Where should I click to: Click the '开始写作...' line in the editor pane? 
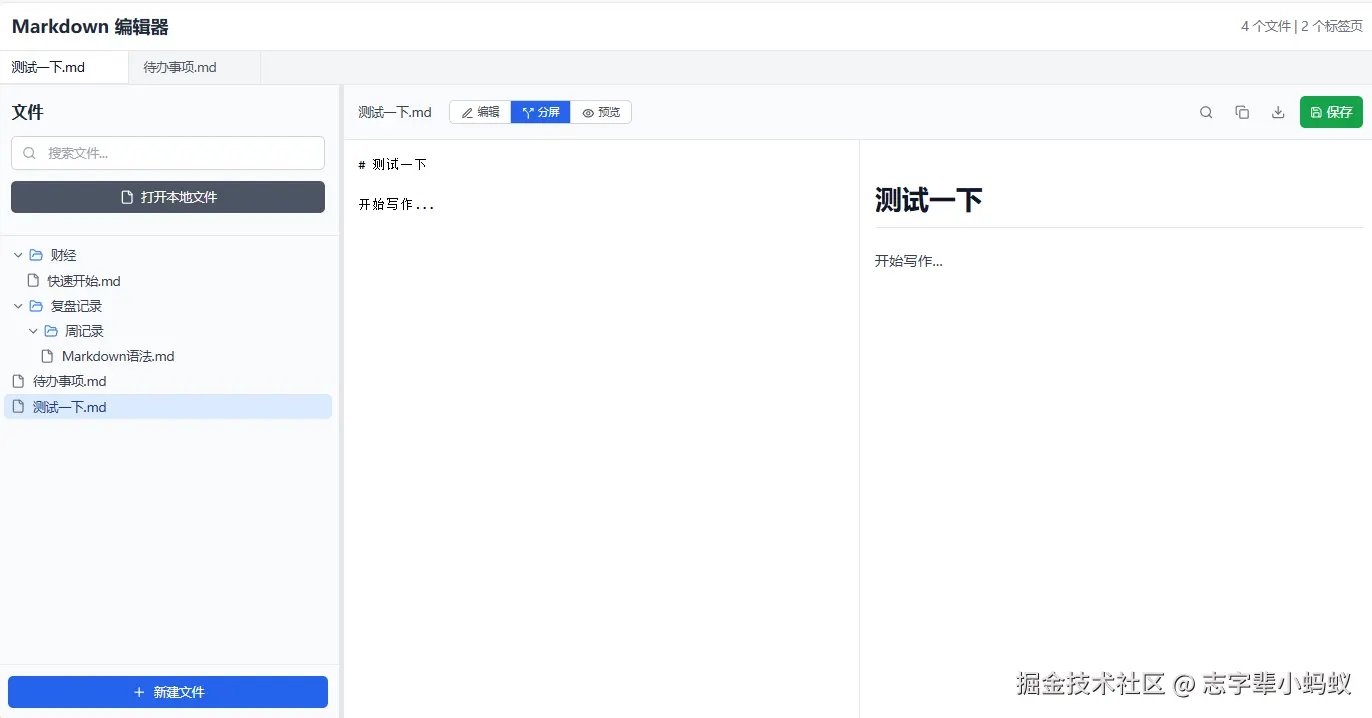click(397, 204)
